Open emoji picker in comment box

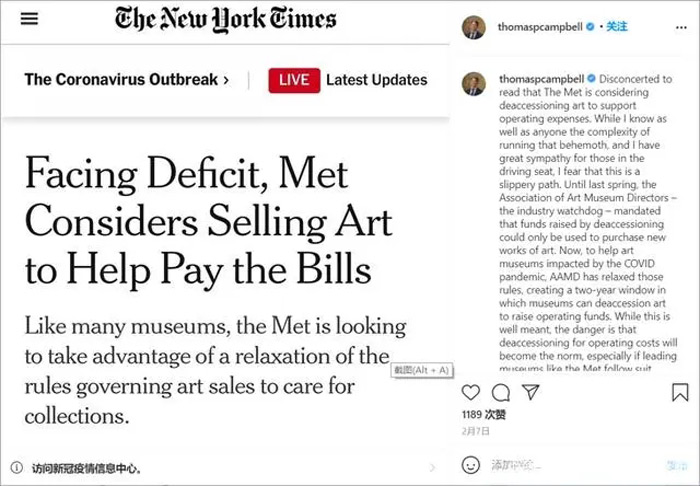coord(471,465)
